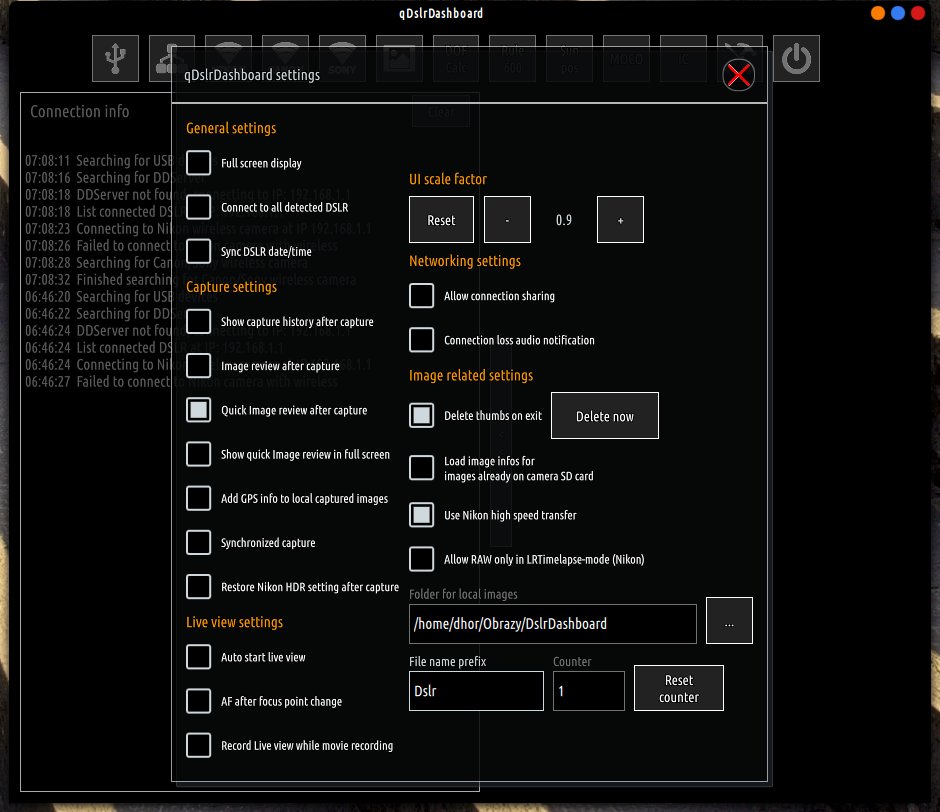This screenshot has height=812, width=940.
Task: Check Add GPS info to local captured images
Action: [x=198, y=498]
